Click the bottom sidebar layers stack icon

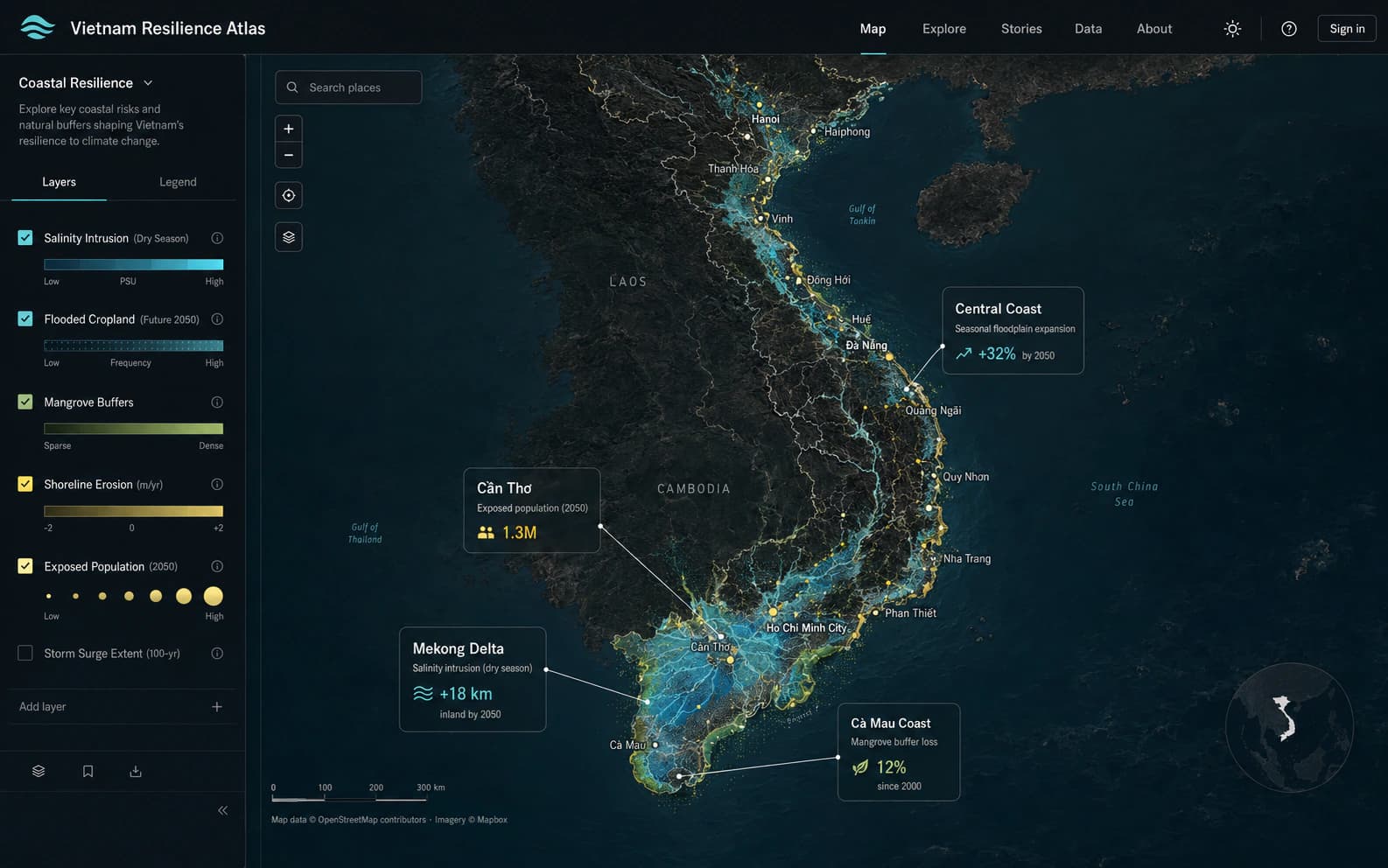pyautogui.click(x=39, y=771)
